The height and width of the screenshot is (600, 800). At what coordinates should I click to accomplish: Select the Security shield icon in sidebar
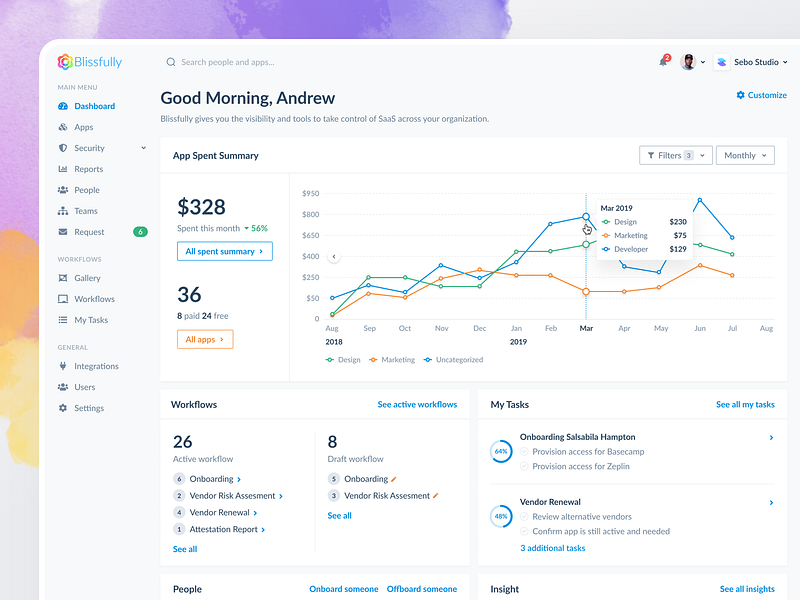click(x=63, y=148)
